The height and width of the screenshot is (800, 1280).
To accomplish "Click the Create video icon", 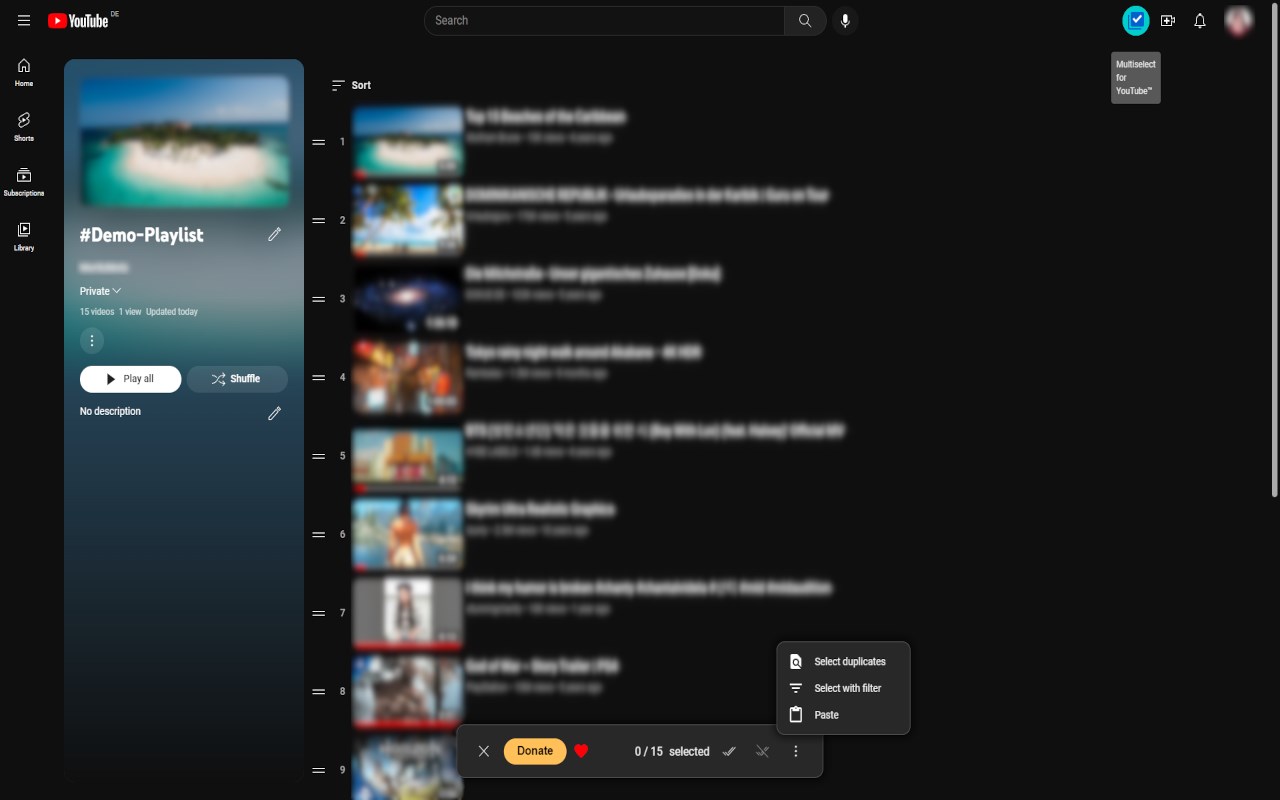I will (1168, 20).
